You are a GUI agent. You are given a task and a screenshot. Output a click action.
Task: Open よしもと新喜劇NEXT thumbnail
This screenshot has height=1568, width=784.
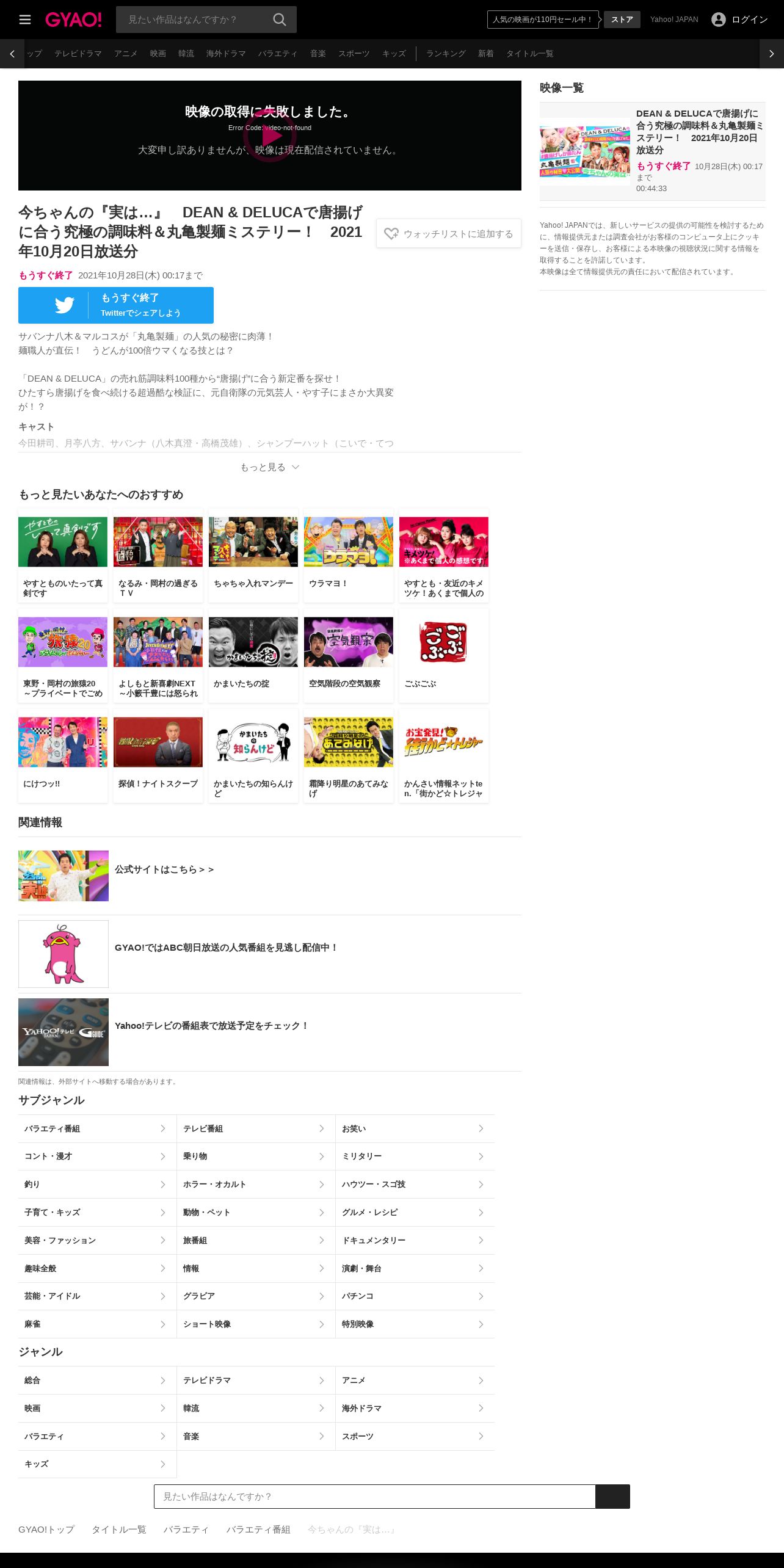tap(158, 642)
